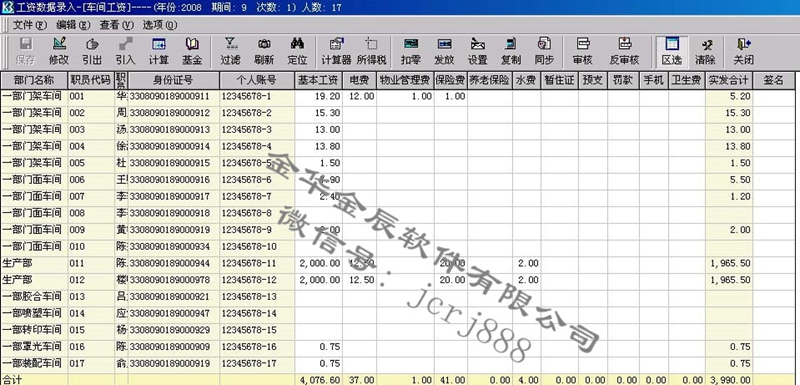
Task: Open the 文件(F) menu
Action: pyautogui.click(x=30, y=25)
